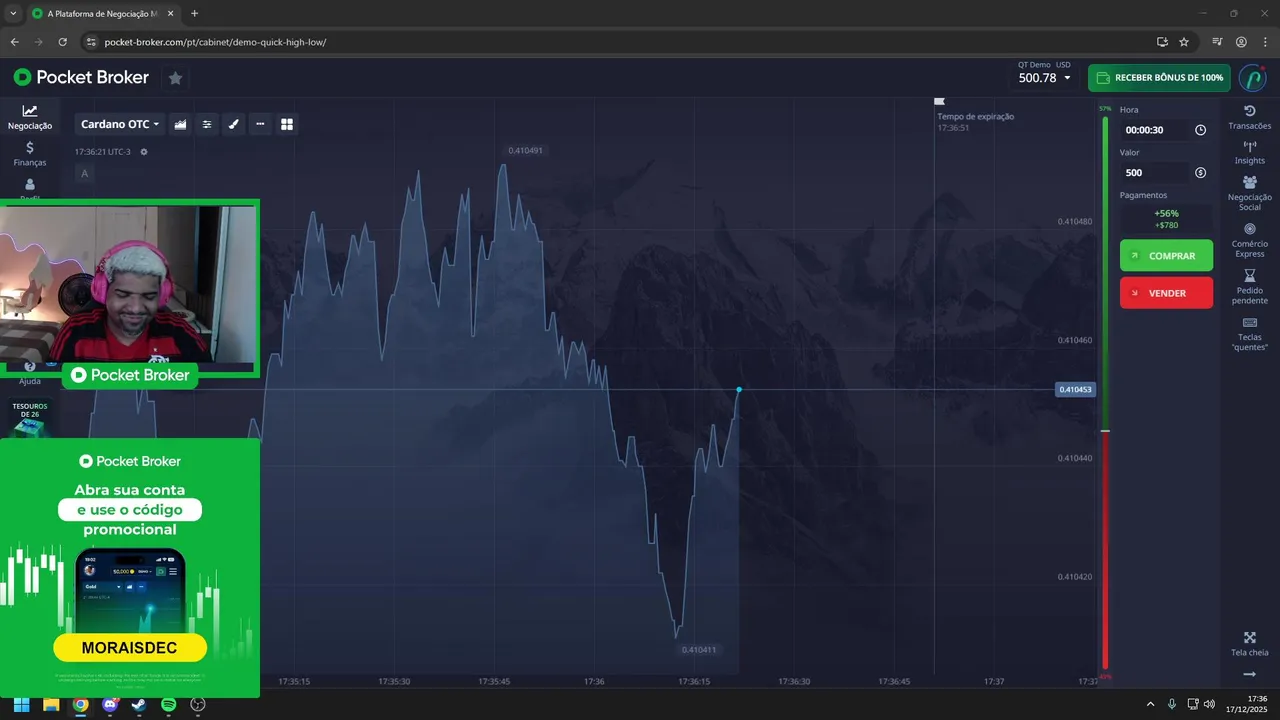Click the clock icon next to Hora
Image resolution: width=1280 pixels, height=720 pixels.
point(1200,130)
